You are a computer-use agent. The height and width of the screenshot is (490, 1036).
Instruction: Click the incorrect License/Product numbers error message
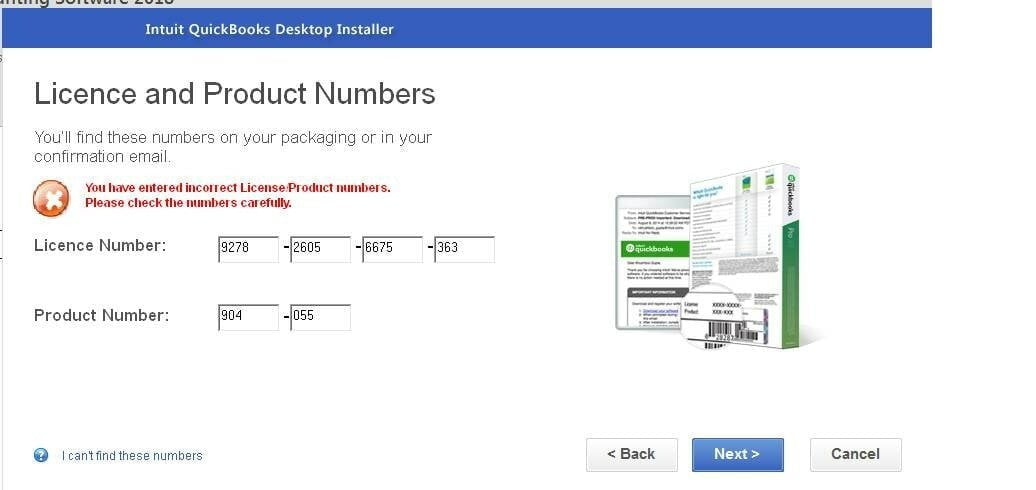coord(238,195)
